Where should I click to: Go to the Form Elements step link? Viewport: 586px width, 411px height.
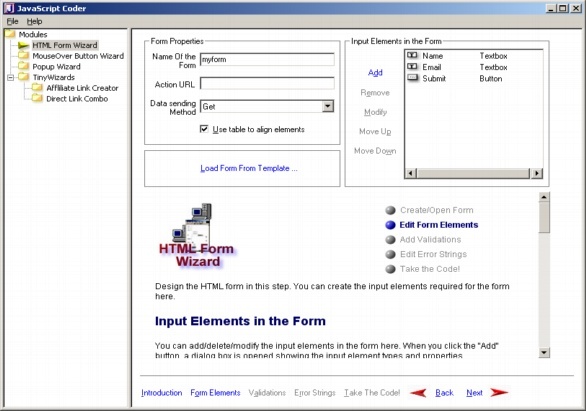pyautogui.click(x=215, y=393)
